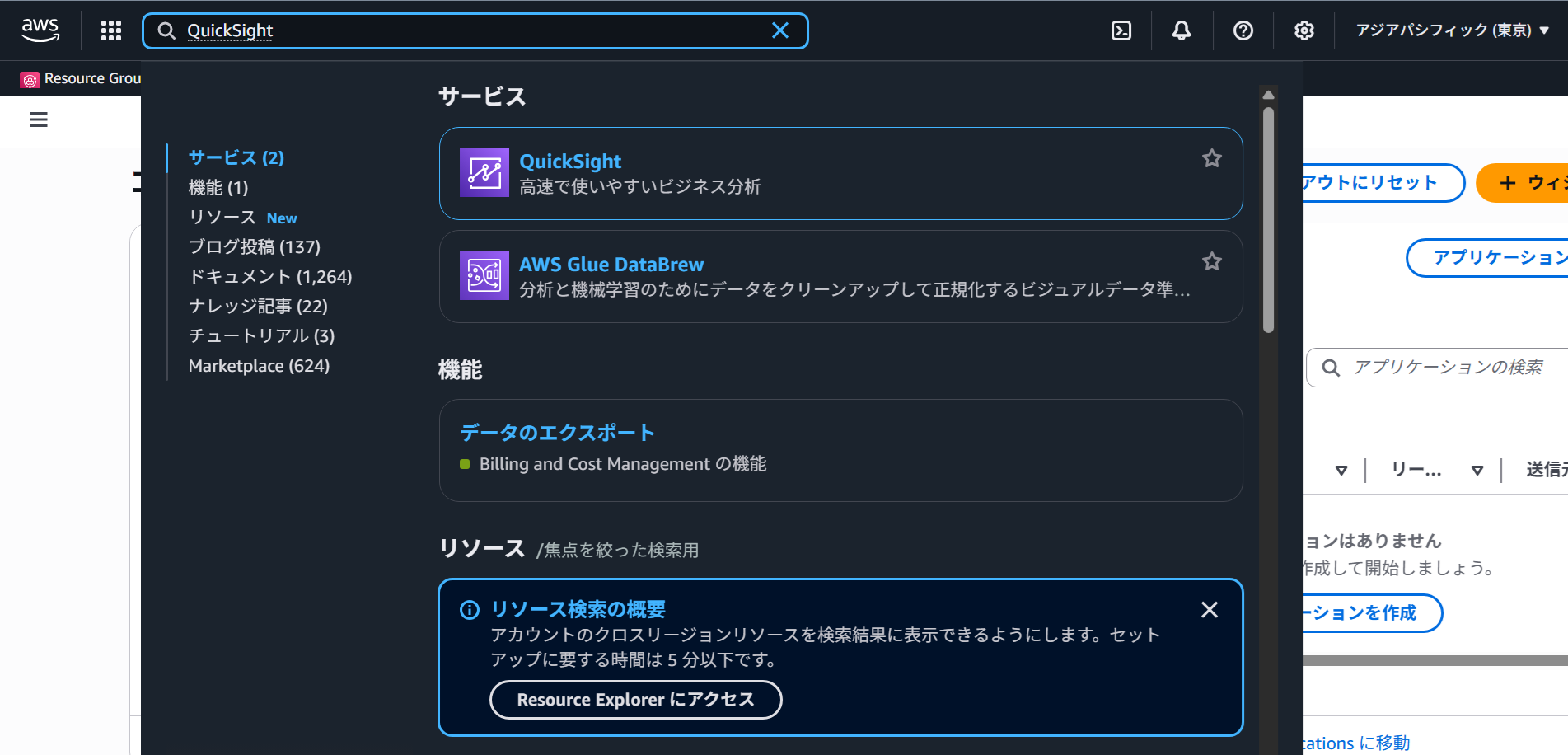Open the settings gear menu

click(x=1304, y=31)
